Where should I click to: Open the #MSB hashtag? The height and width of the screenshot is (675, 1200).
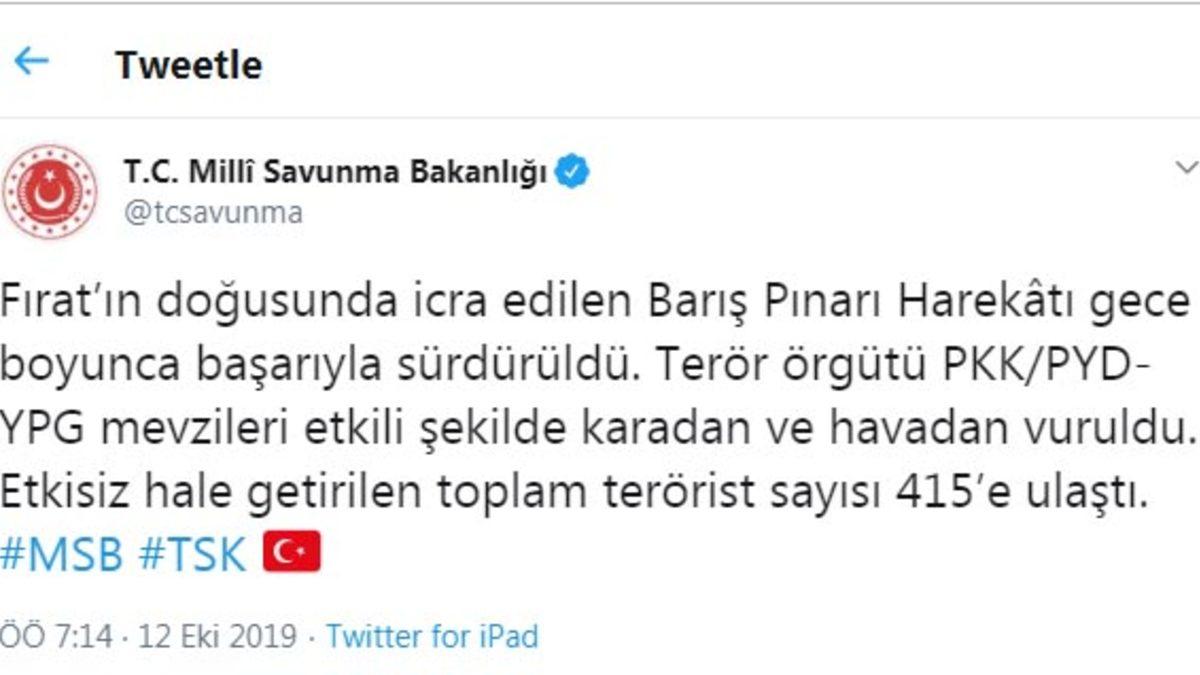pyautogui.click(x=61, y=555)
